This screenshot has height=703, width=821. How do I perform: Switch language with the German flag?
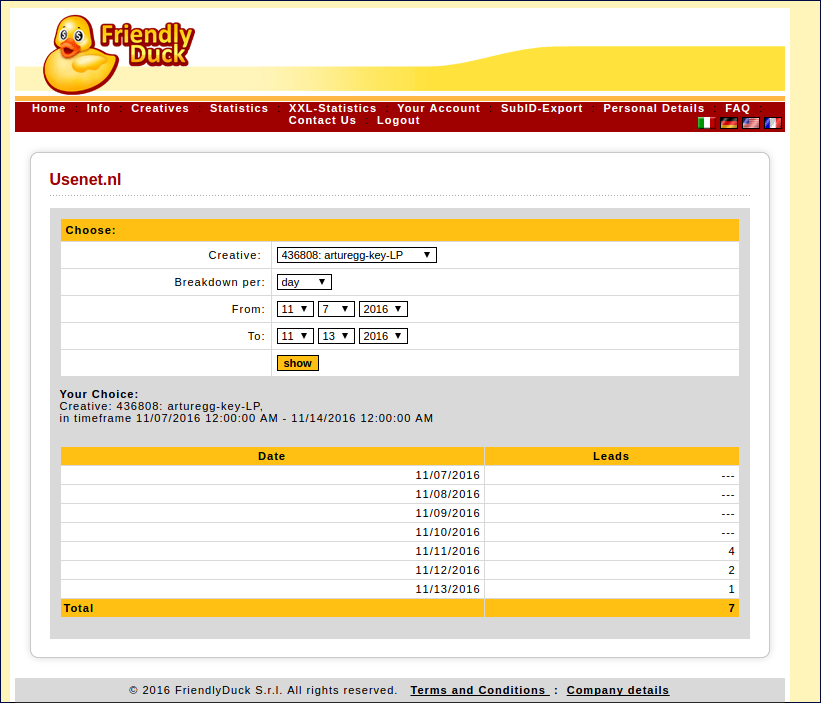728,123
